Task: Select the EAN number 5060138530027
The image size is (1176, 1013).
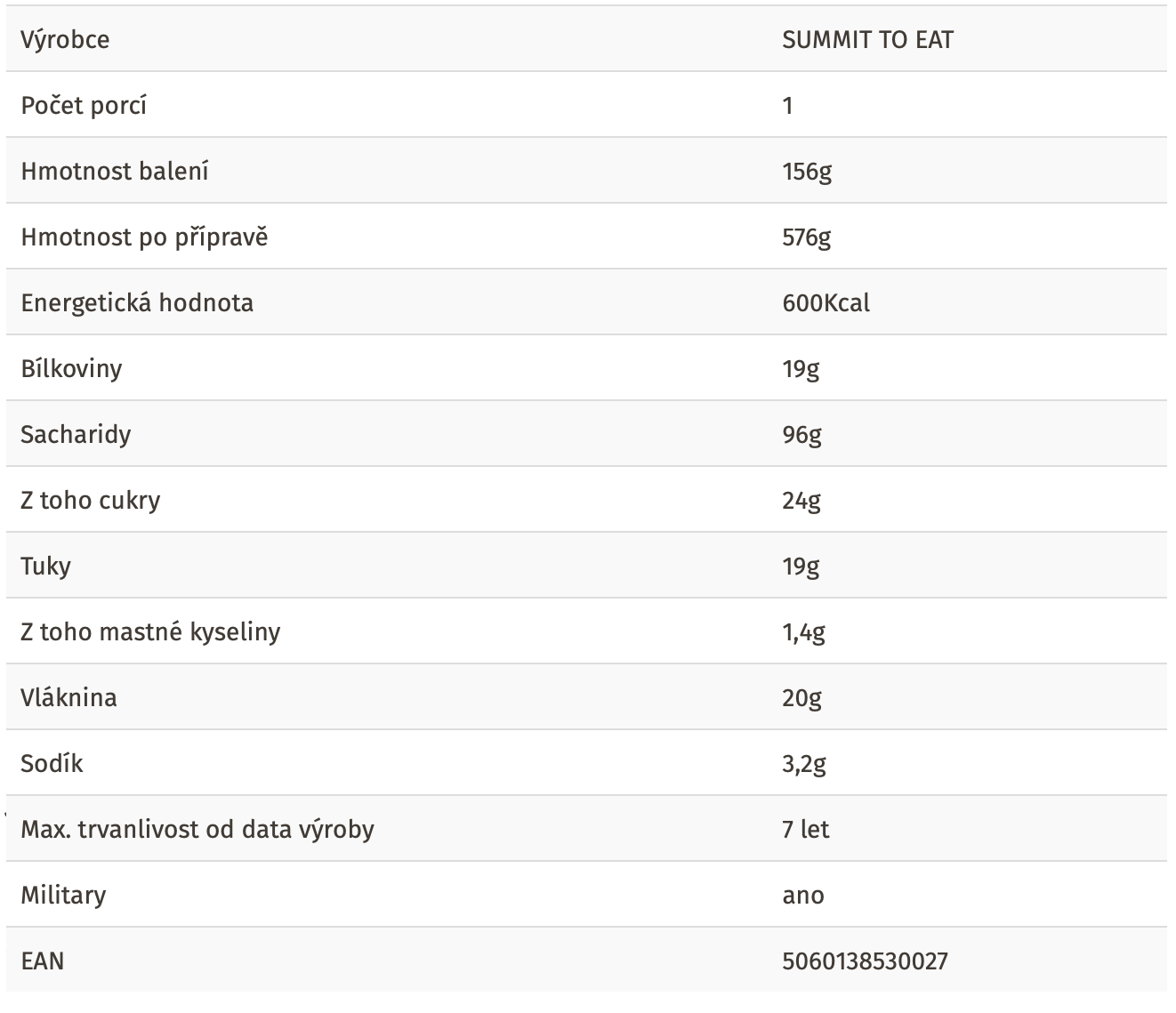Action: point(866,961)
